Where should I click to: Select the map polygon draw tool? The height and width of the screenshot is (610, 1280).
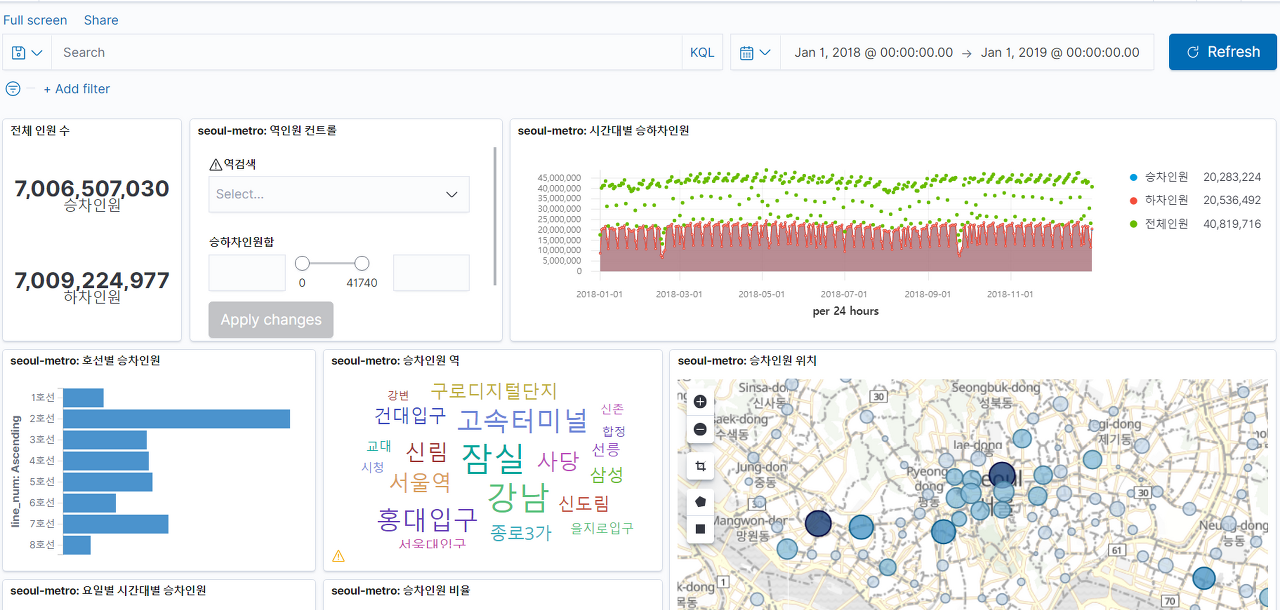pos(700,501)
